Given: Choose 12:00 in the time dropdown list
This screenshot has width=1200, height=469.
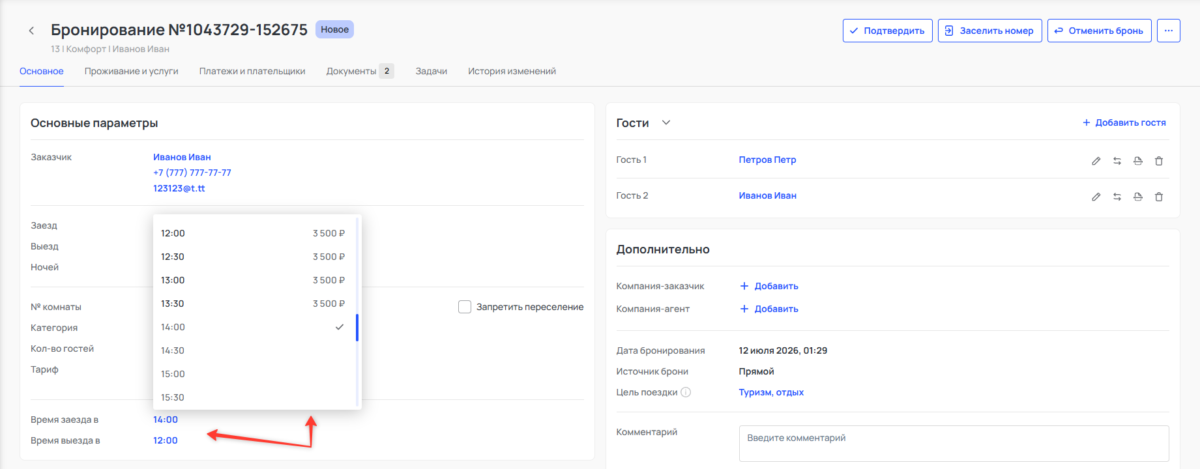Looking at the screenshot, I should click(253, 233).
